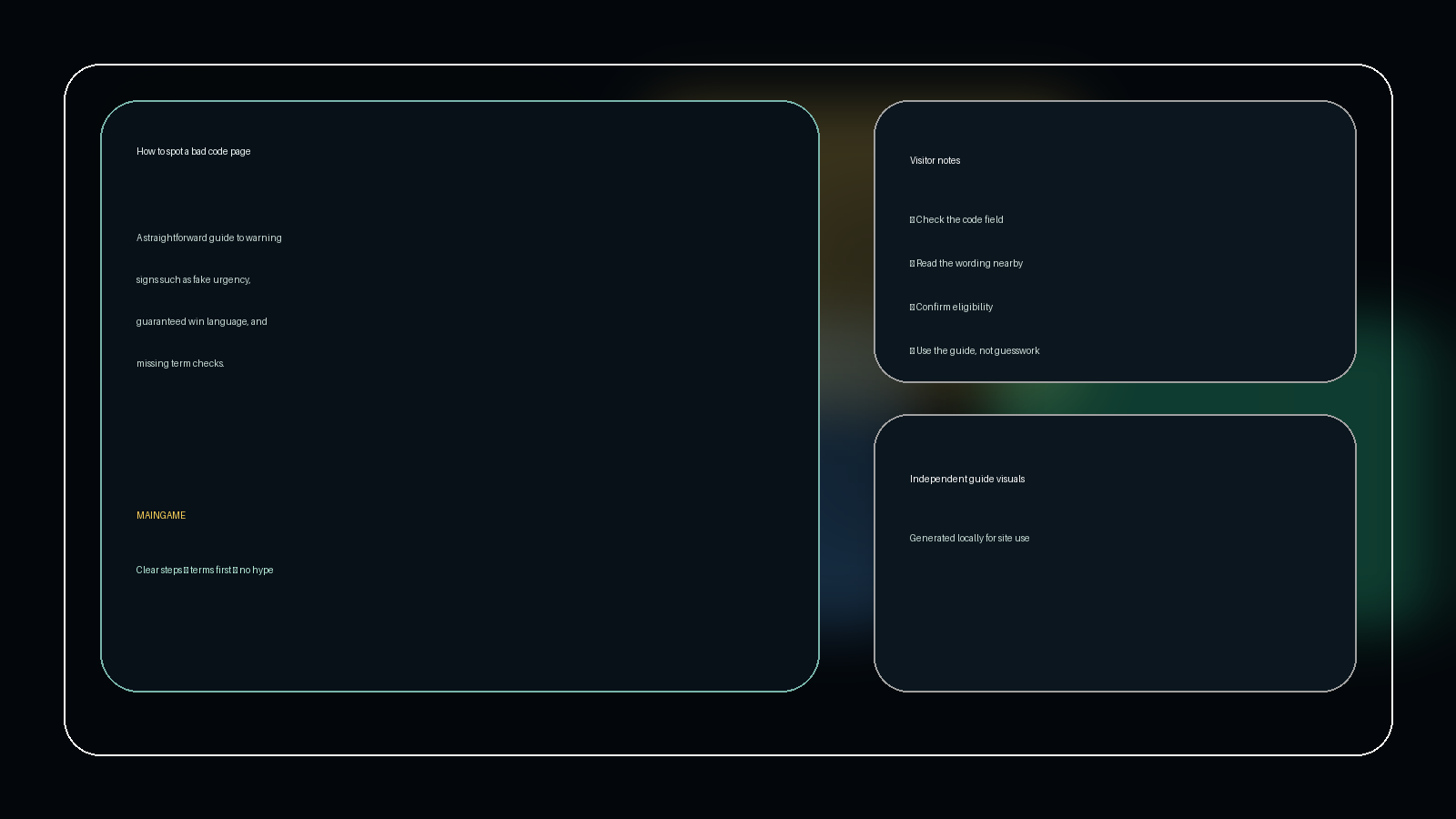The height and width of the screenshot is (819, 1456).
Task: Open the 'How to spot a bad code page' heading
Action: click(x=193, y=151)
